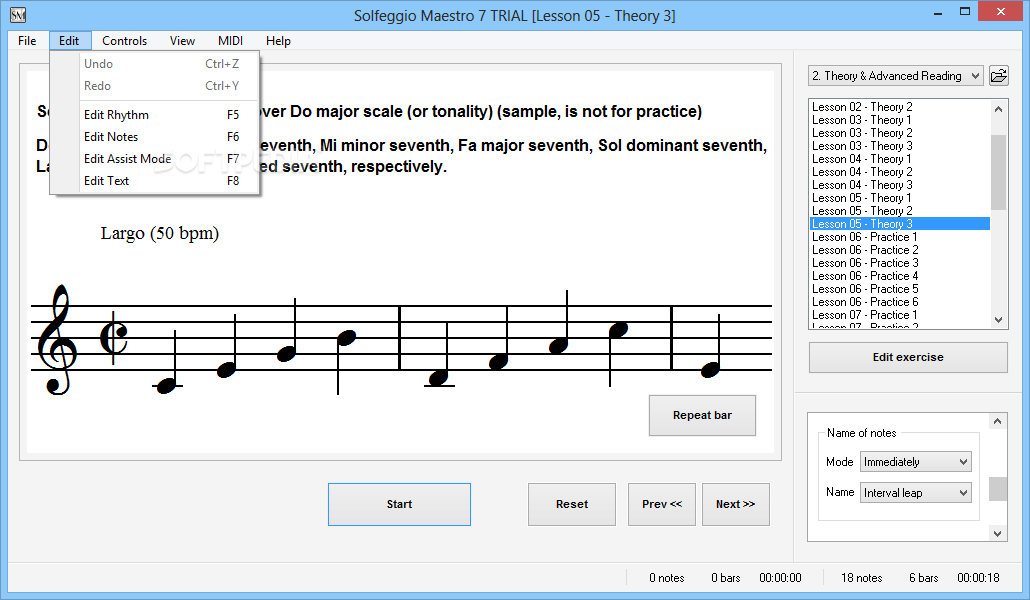The height and width of the screenshot is (600, 1030).
Task: Select Lesson 06 - Practice 4
Action: tap(899, 276)
